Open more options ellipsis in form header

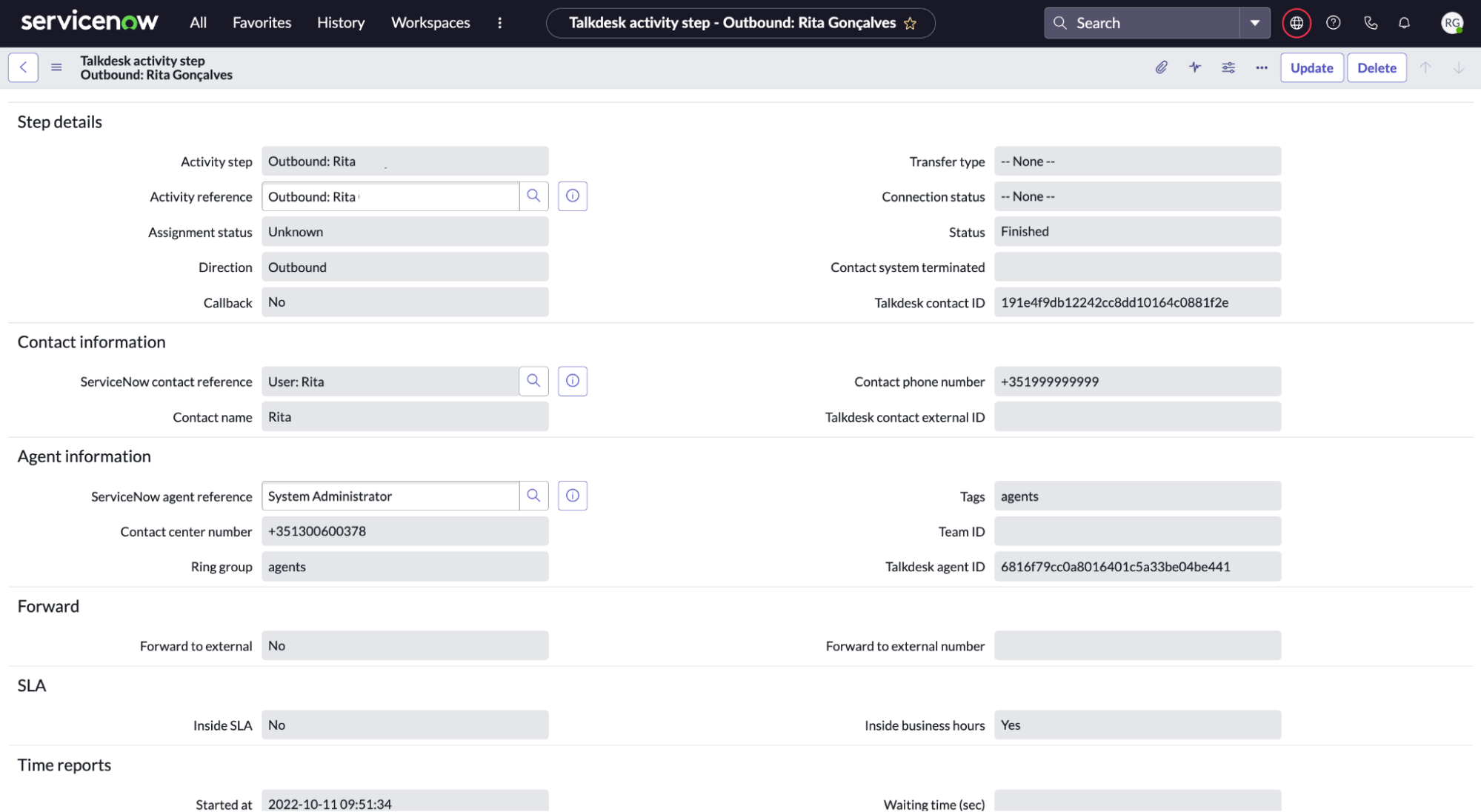click(x=1262, y=67)
